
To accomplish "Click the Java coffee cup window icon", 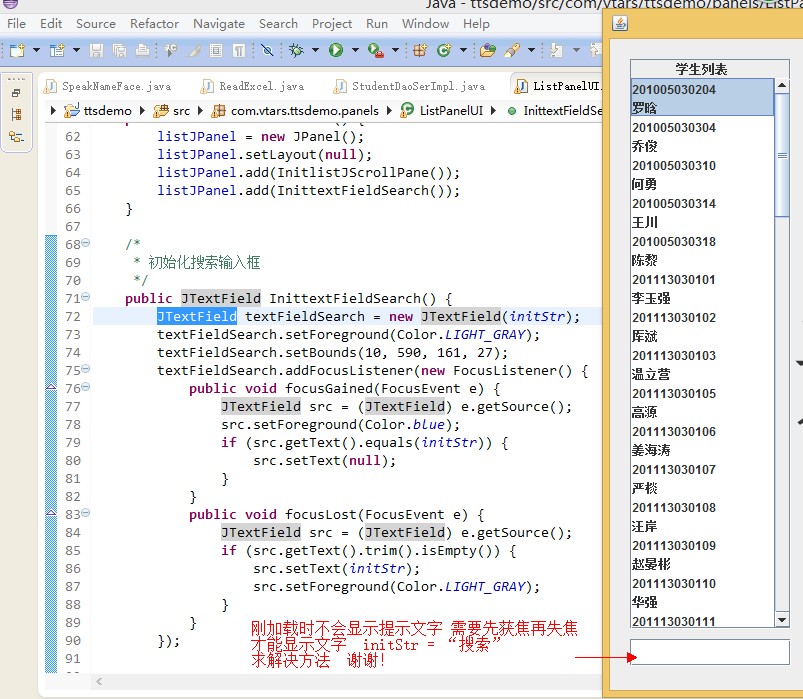I will (620, 23).
